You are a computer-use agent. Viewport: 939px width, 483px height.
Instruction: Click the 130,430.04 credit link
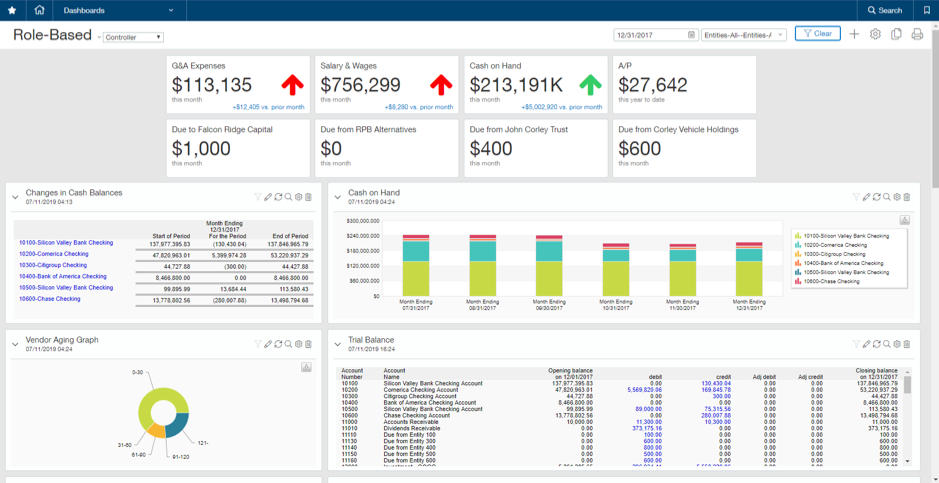[716, 383]
